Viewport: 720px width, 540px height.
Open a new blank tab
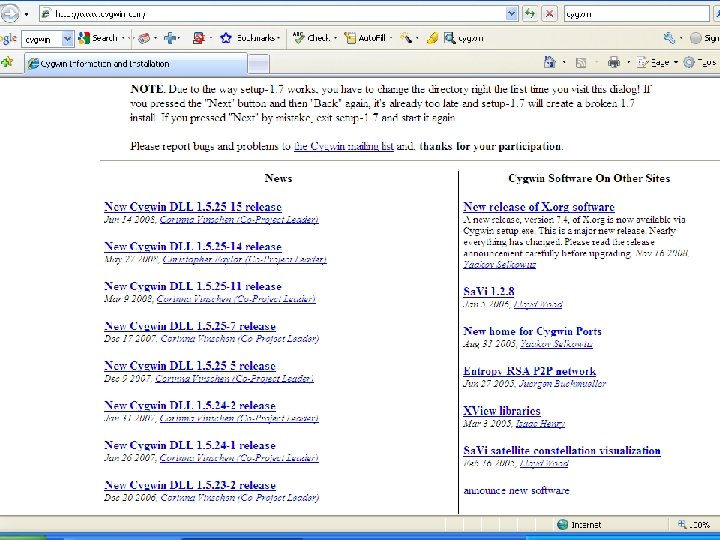coord(259,64)
